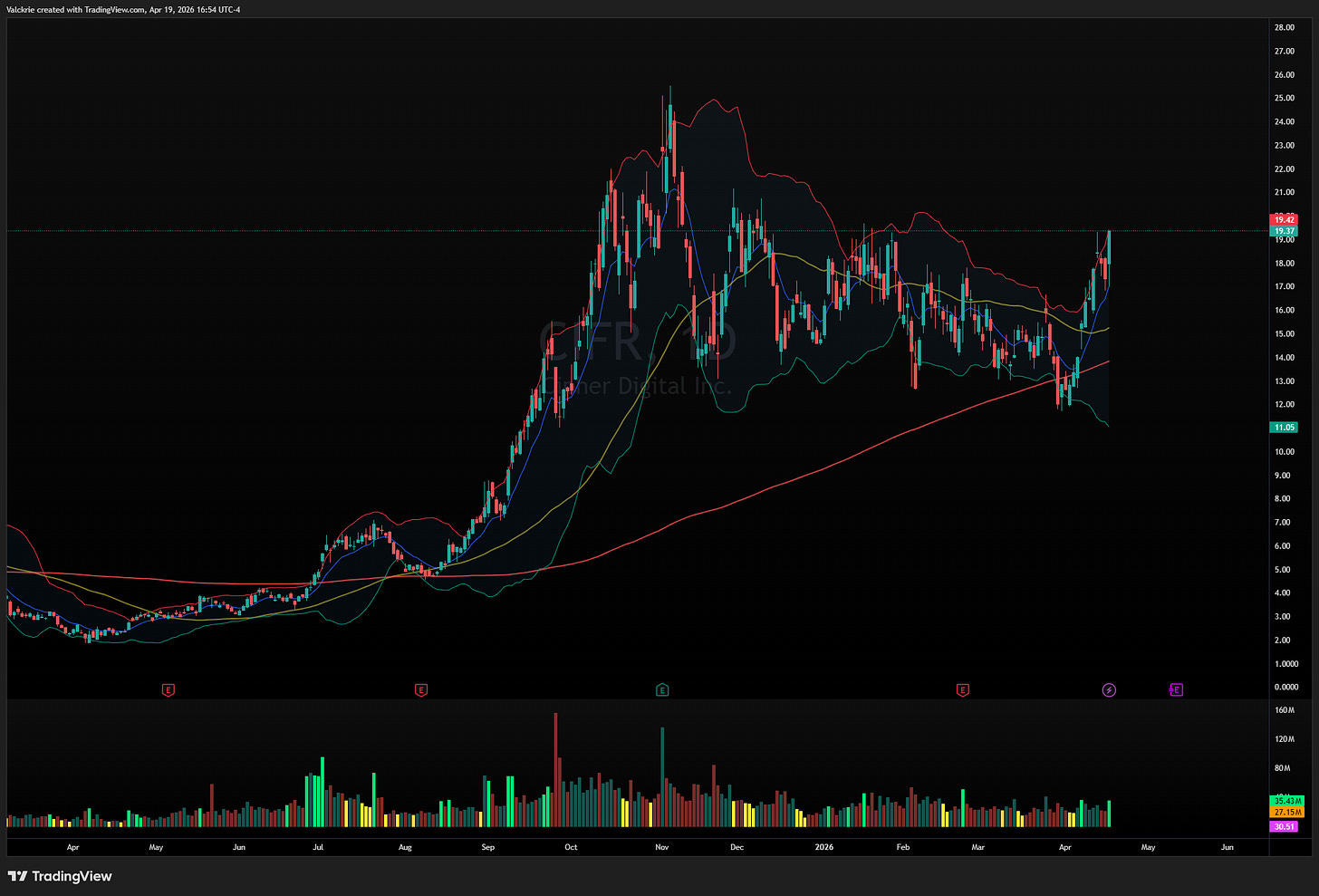This screenshot has width=1319, height=896.
Task: Click the TradingView logo at bottom left
Action: (60, 876)
